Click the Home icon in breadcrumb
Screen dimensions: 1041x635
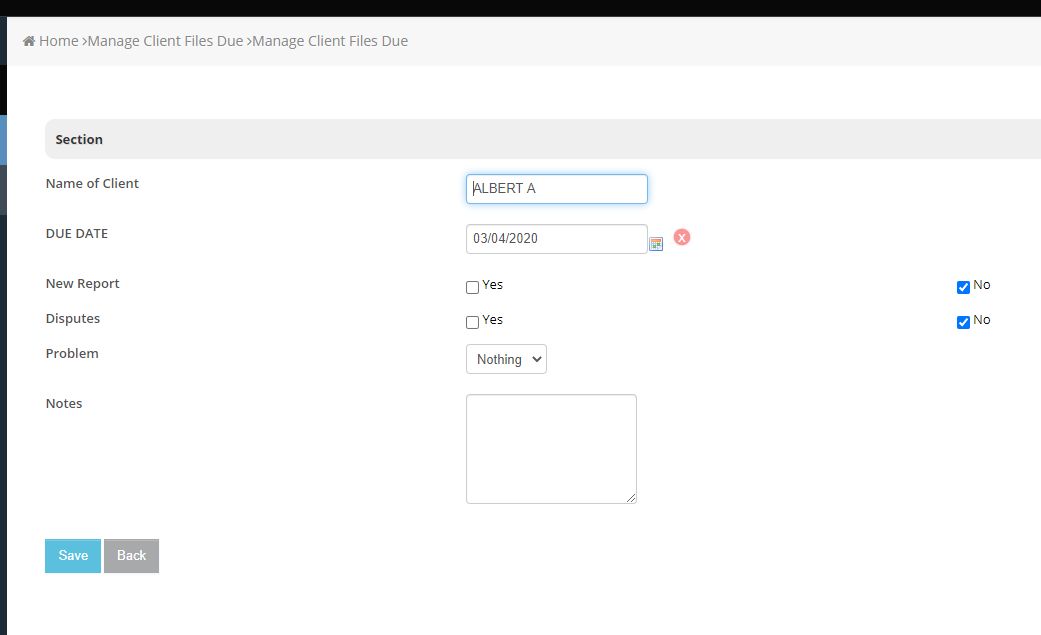(x=29, y=41)
